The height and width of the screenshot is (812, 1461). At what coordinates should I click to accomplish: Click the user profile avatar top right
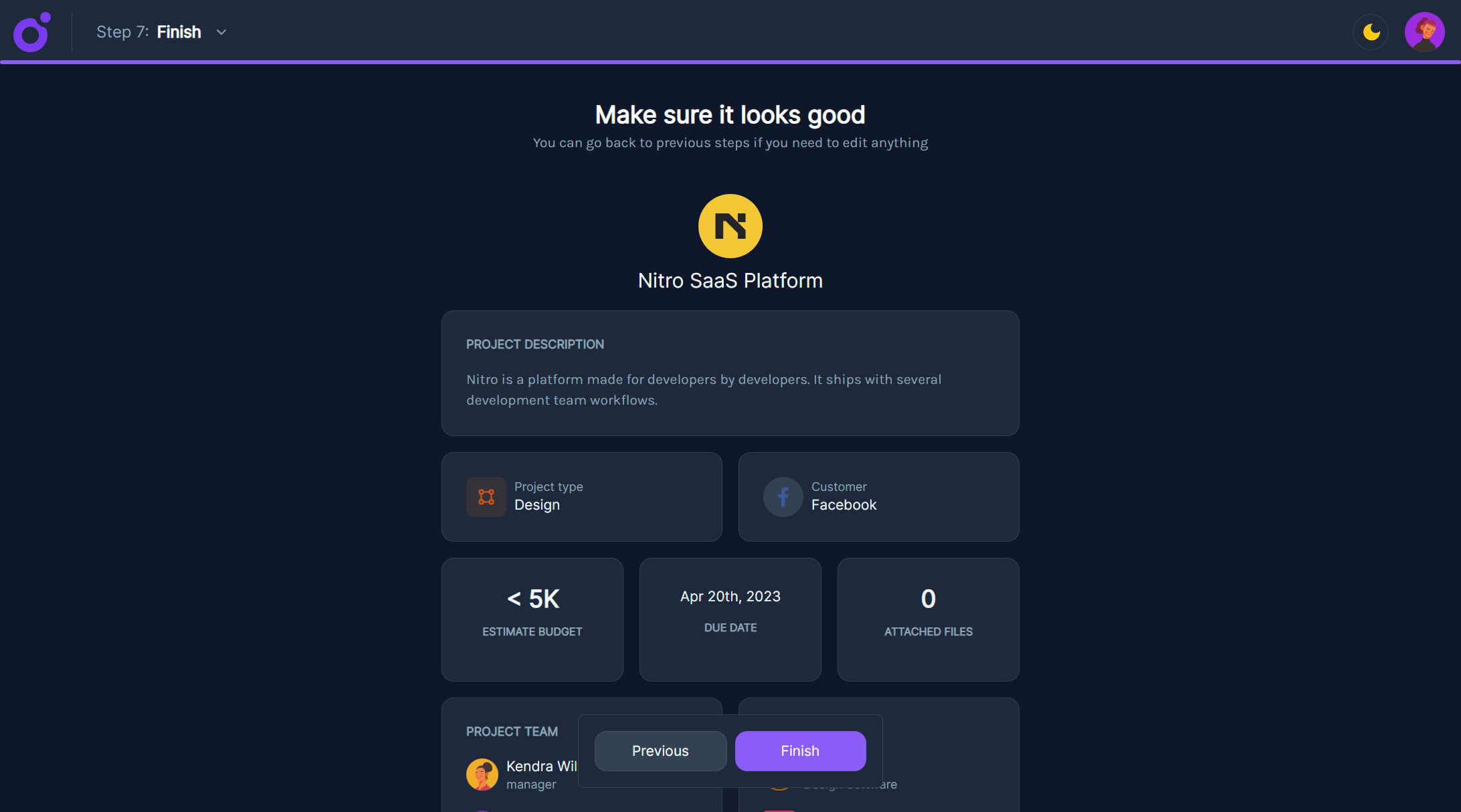[1425, 31]
